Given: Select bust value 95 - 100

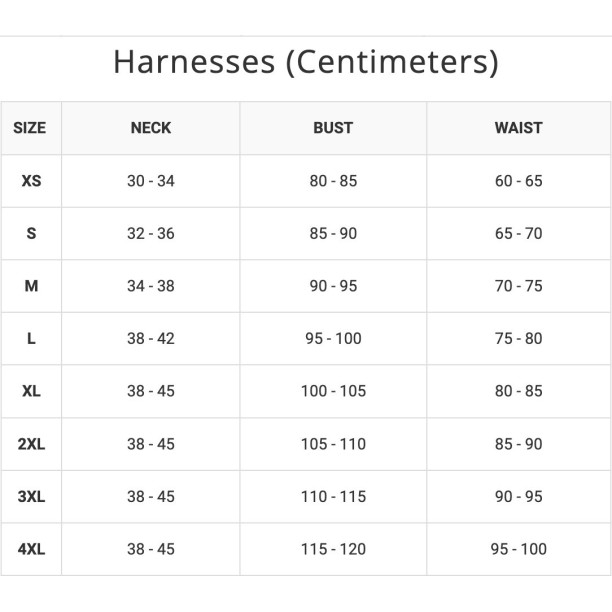Looking at the screenshot, I should click(x=333, y=338).
